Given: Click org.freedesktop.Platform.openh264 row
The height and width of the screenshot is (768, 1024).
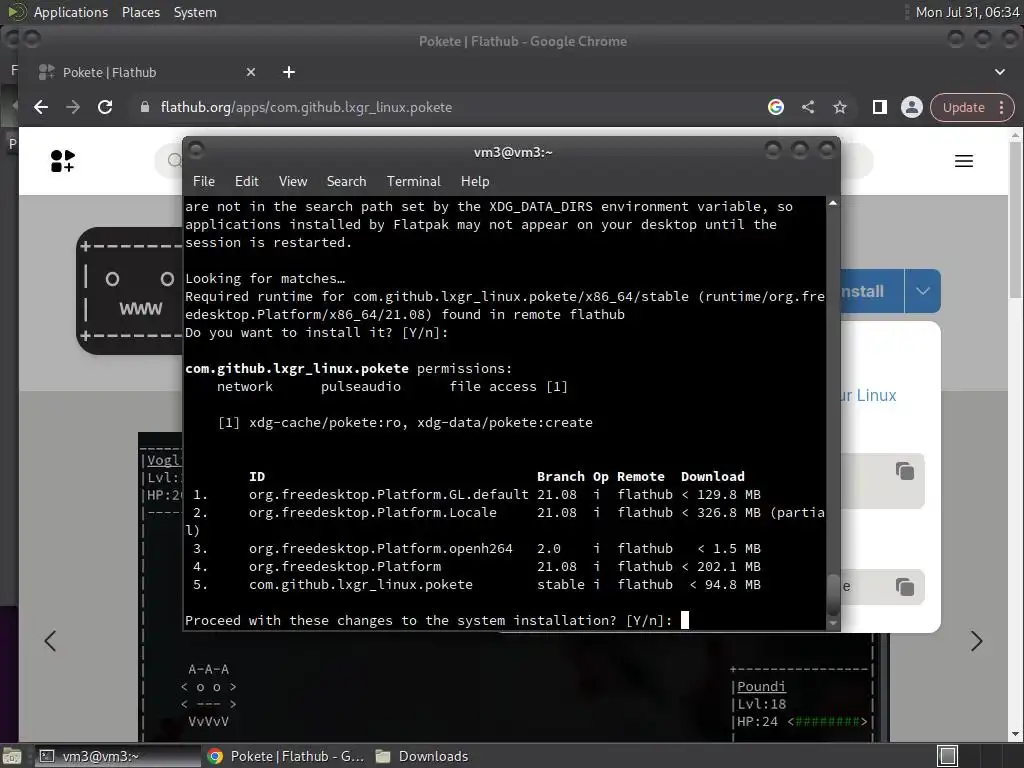Looking at the screenshot, I should tap(473, 549).
